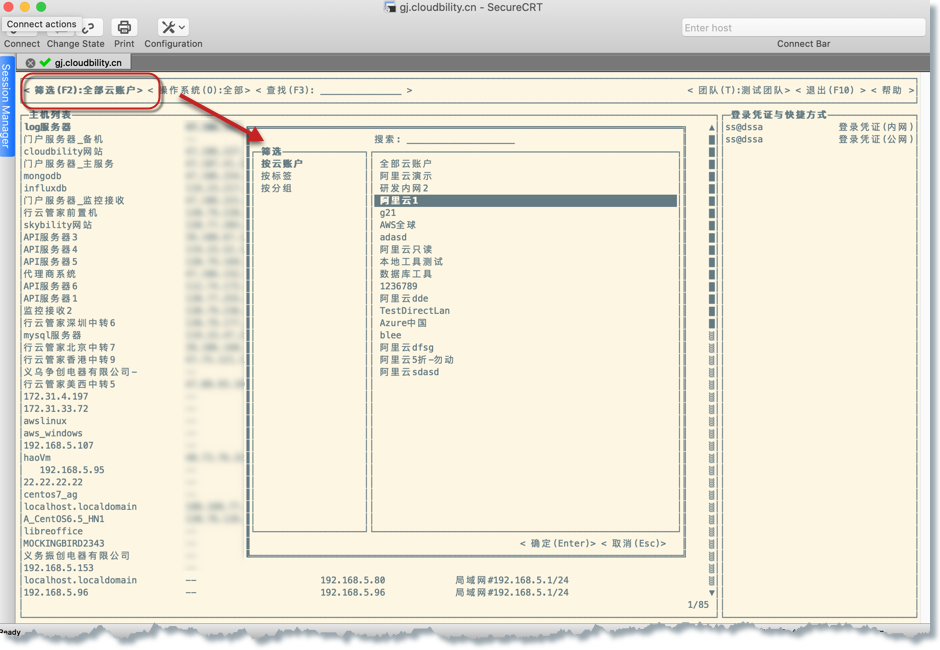Click the host list scroll-down arrow

tap(712, 592)
